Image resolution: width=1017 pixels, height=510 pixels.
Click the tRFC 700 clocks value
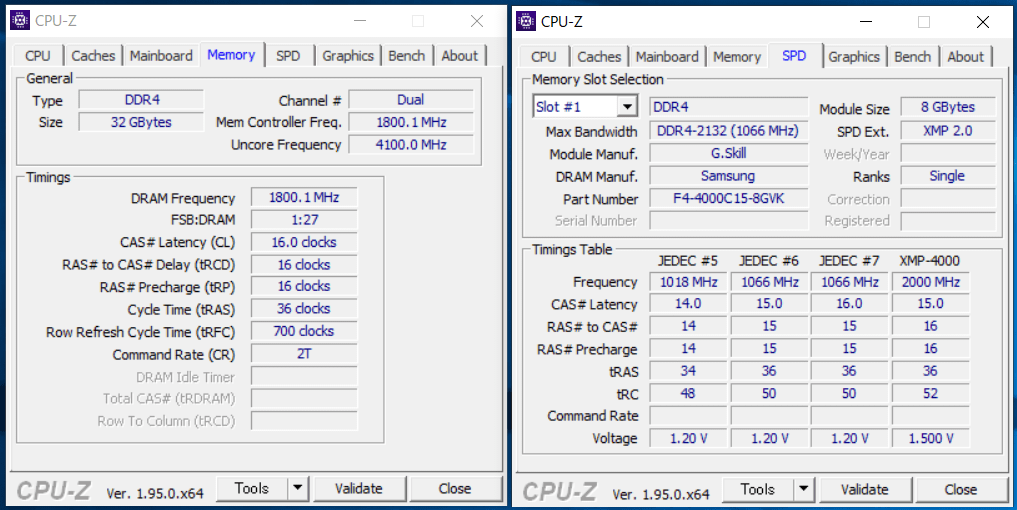click(304, 331)
